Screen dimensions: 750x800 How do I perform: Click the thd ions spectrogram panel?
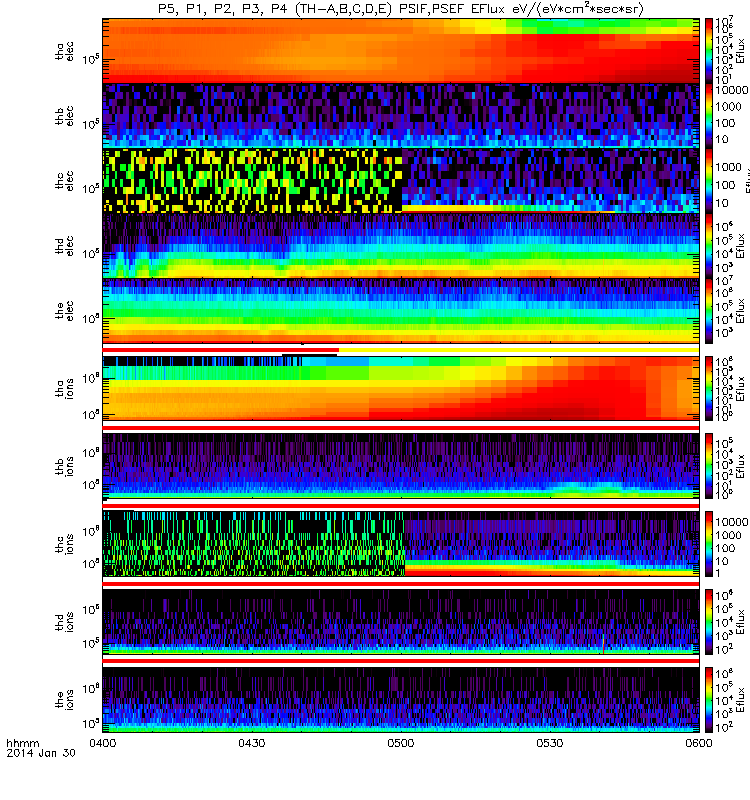[x=401, y=622]
